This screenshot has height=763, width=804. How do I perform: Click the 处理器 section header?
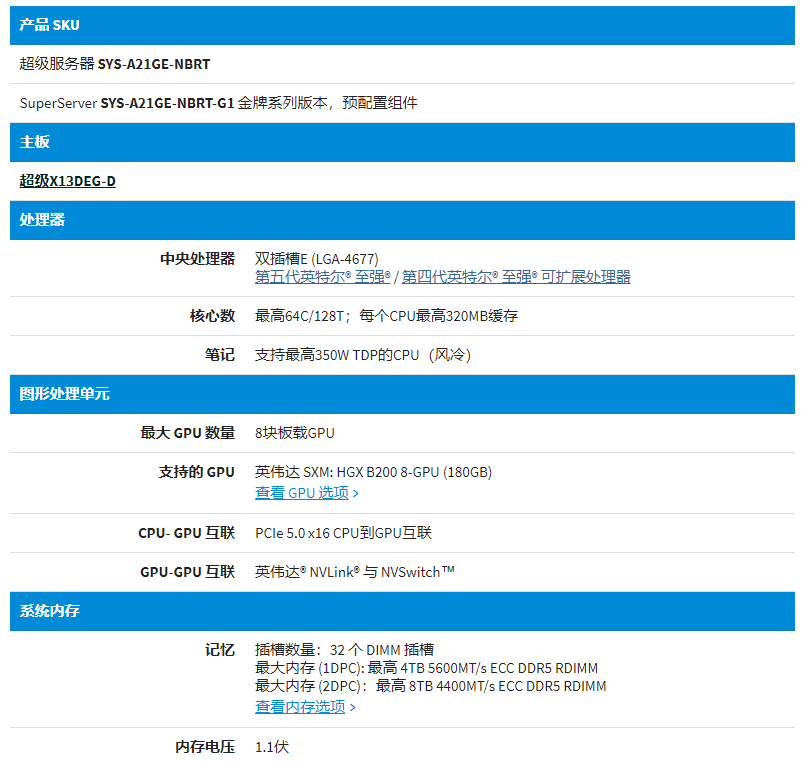tap(403, 220)
